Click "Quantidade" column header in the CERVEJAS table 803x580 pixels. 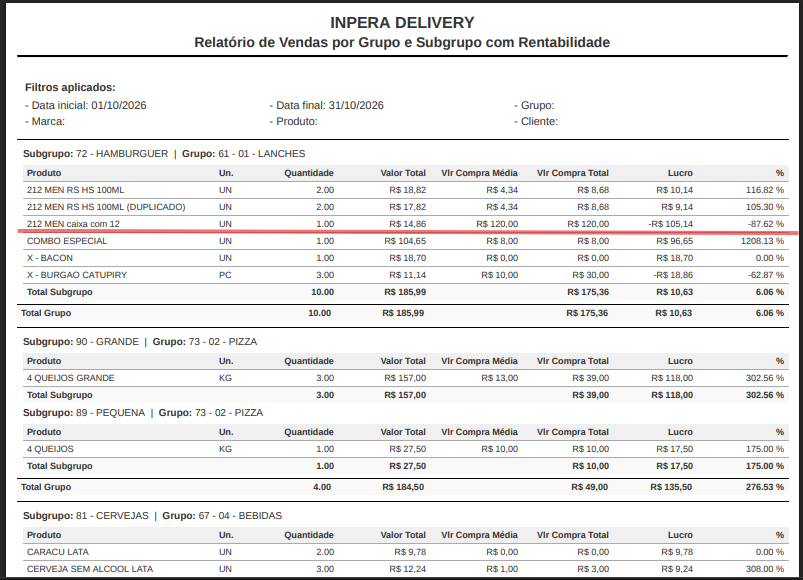[x=309, y=535]
